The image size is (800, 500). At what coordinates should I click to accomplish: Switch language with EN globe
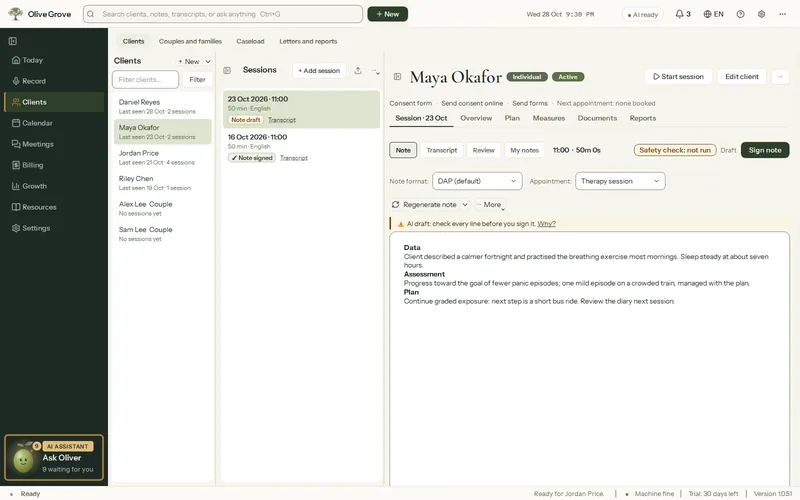(713, 14)
